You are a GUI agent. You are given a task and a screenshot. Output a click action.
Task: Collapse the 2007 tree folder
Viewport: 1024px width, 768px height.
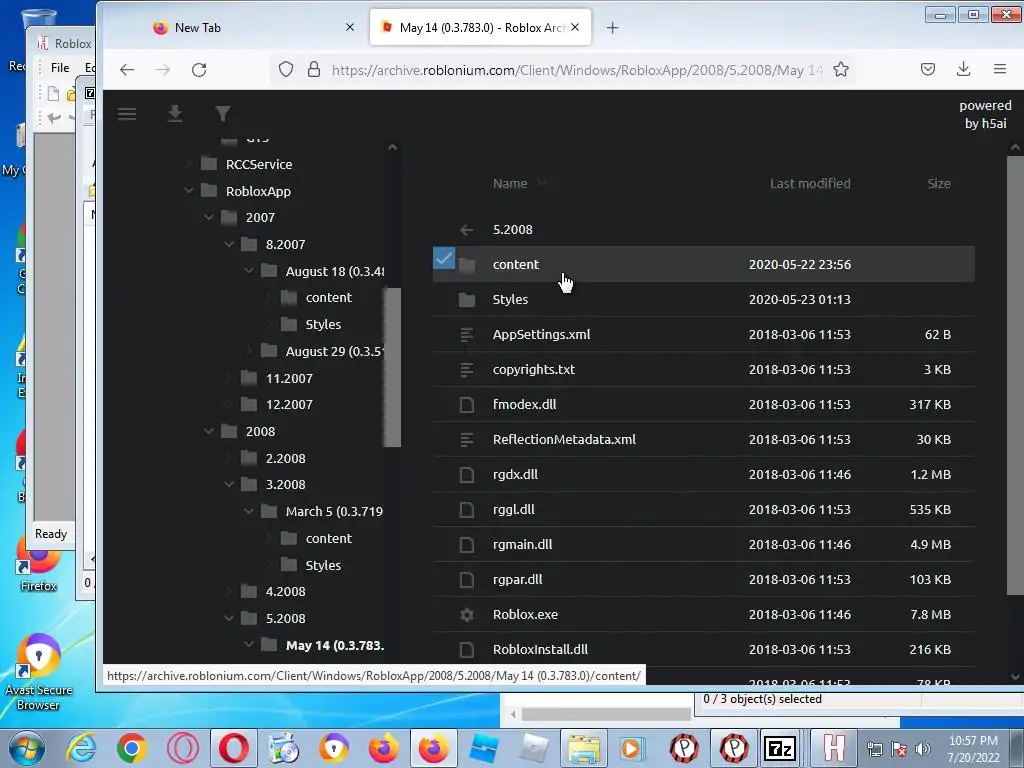point(209,217)
